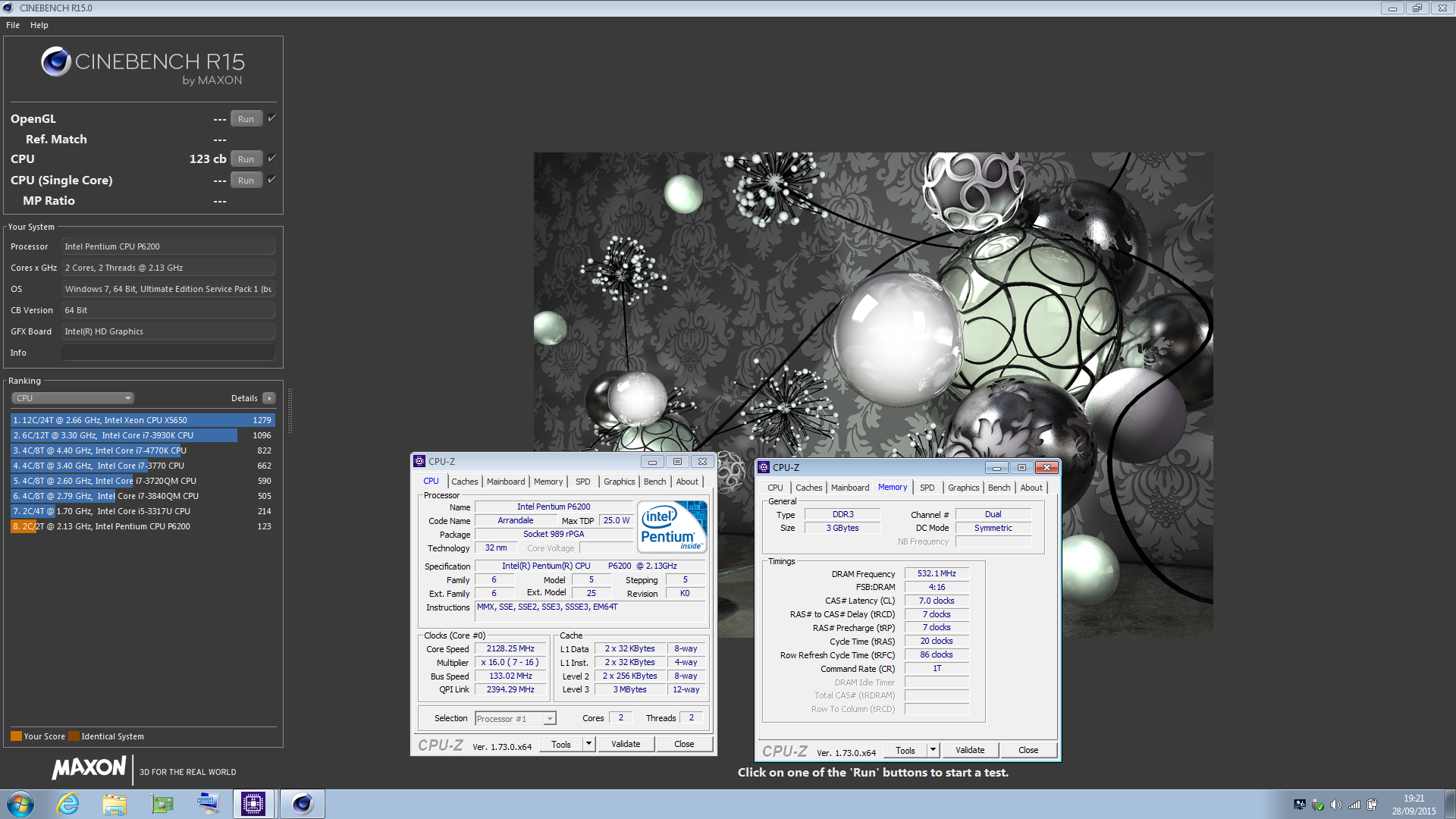Screen dimensions: 1456x819
Task: Switch to Memory tab in left CPU-Z
Action: click(548, 482)
